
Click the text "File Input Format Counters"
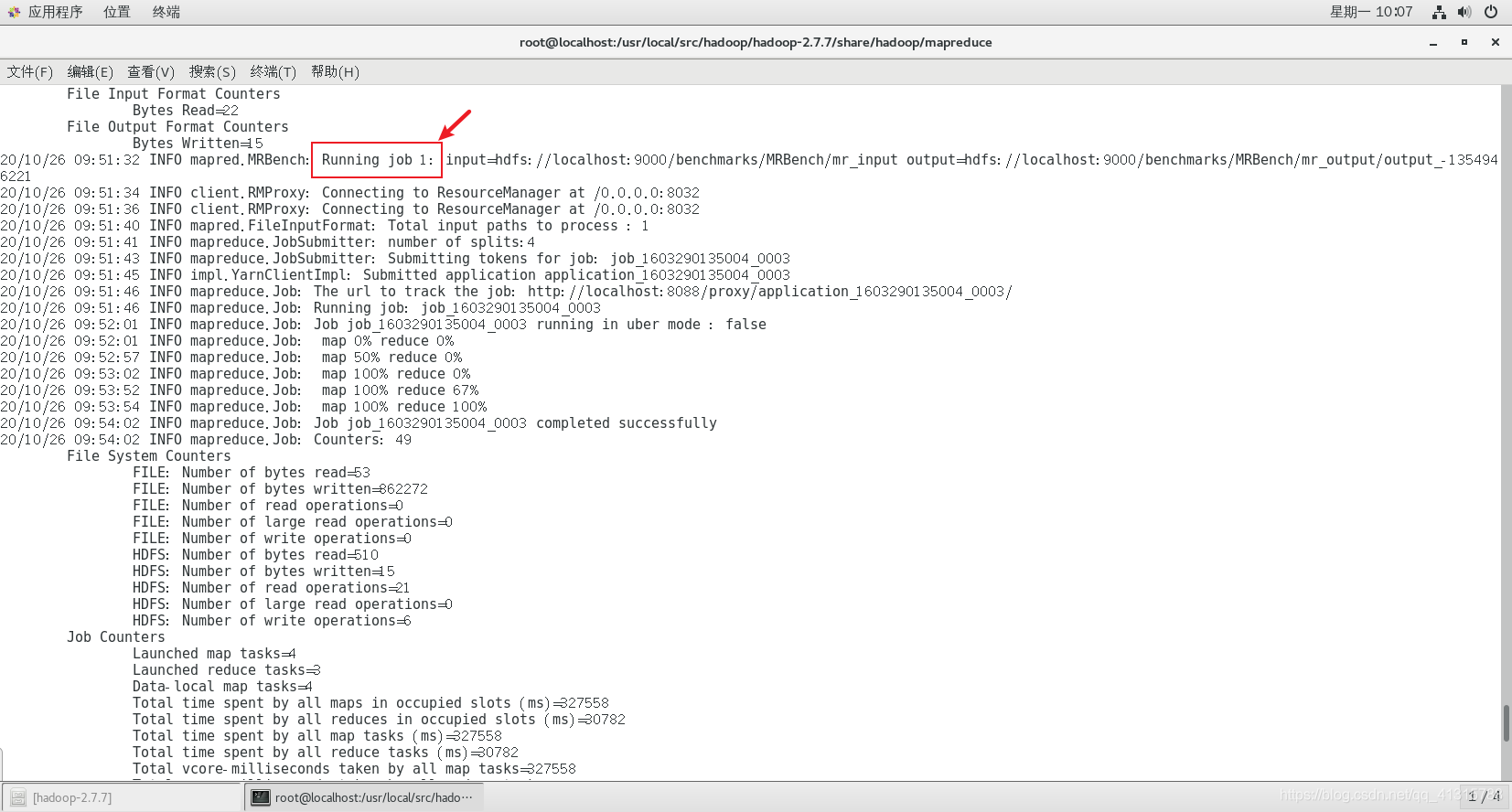pyautogui.click(x=174, y=94)
